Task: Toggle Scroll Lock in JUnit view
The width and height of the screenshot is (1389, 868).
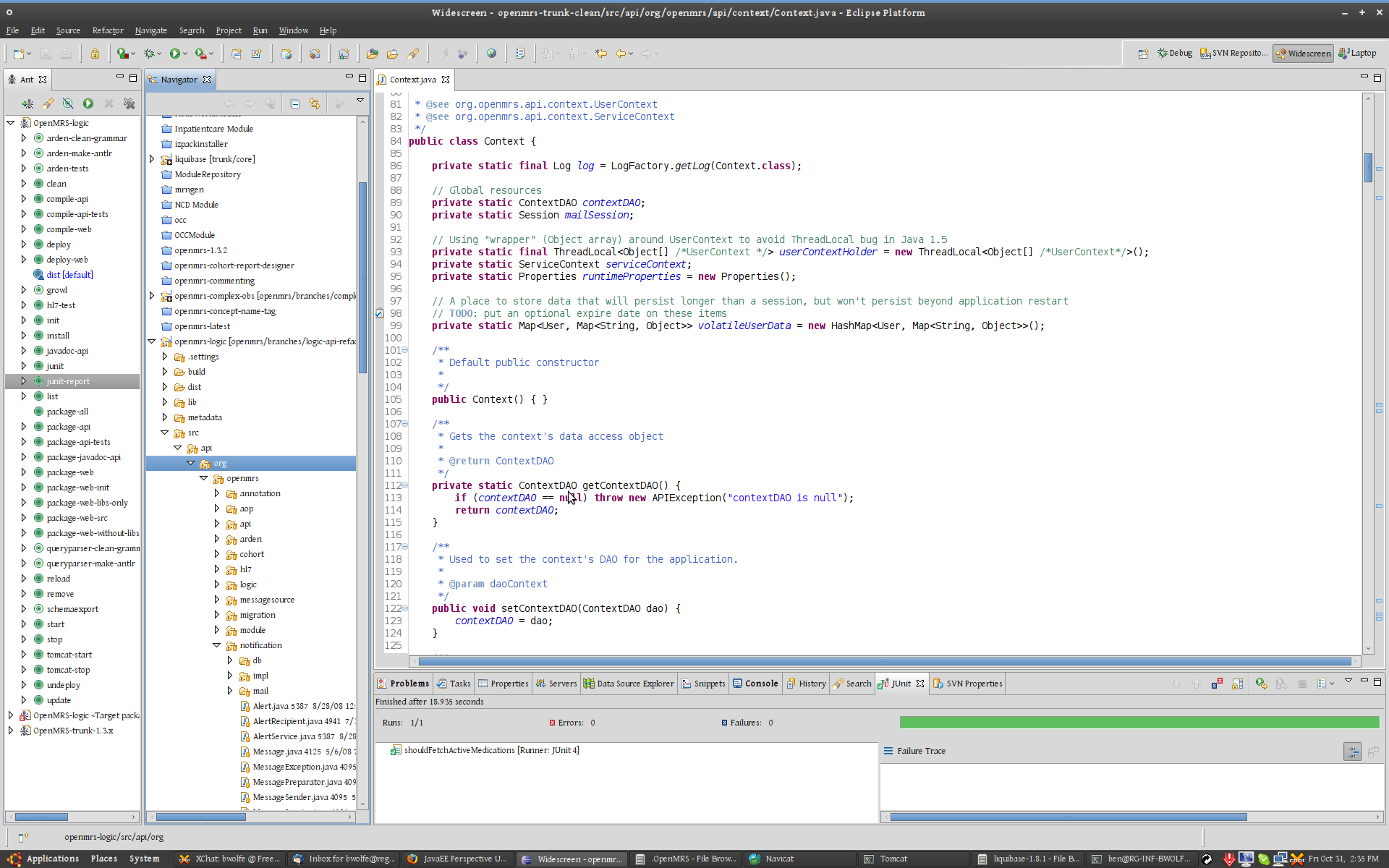Action: (1238, 684)
